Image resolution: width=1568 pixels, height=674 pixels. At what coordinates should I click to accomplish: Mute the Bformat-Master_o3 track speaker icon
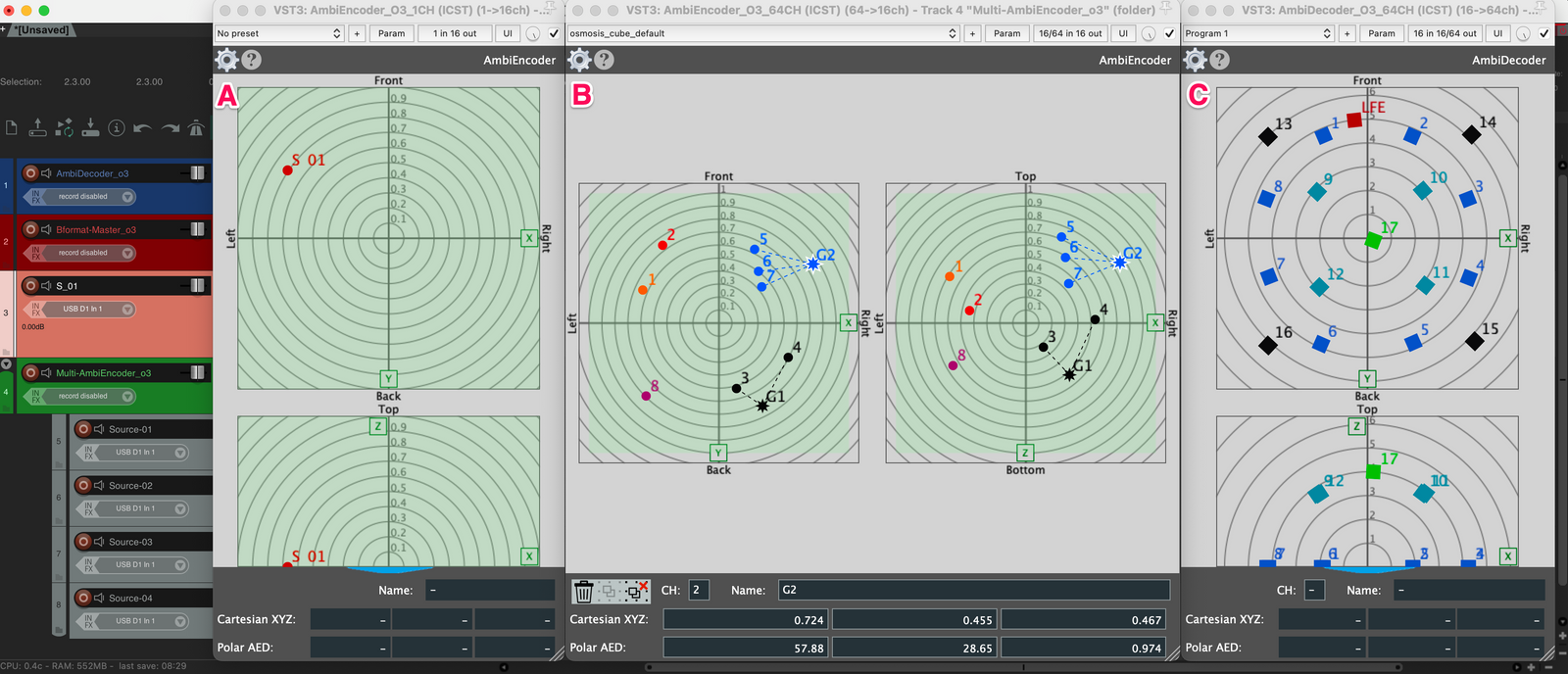click(46, 229)
